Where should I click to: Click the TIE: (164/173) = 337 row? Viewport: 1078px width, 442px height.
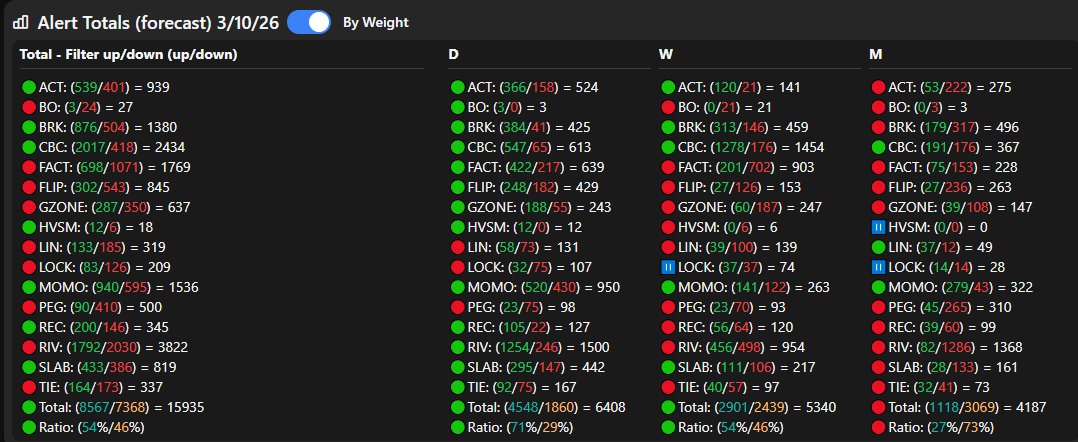point(93,387)
